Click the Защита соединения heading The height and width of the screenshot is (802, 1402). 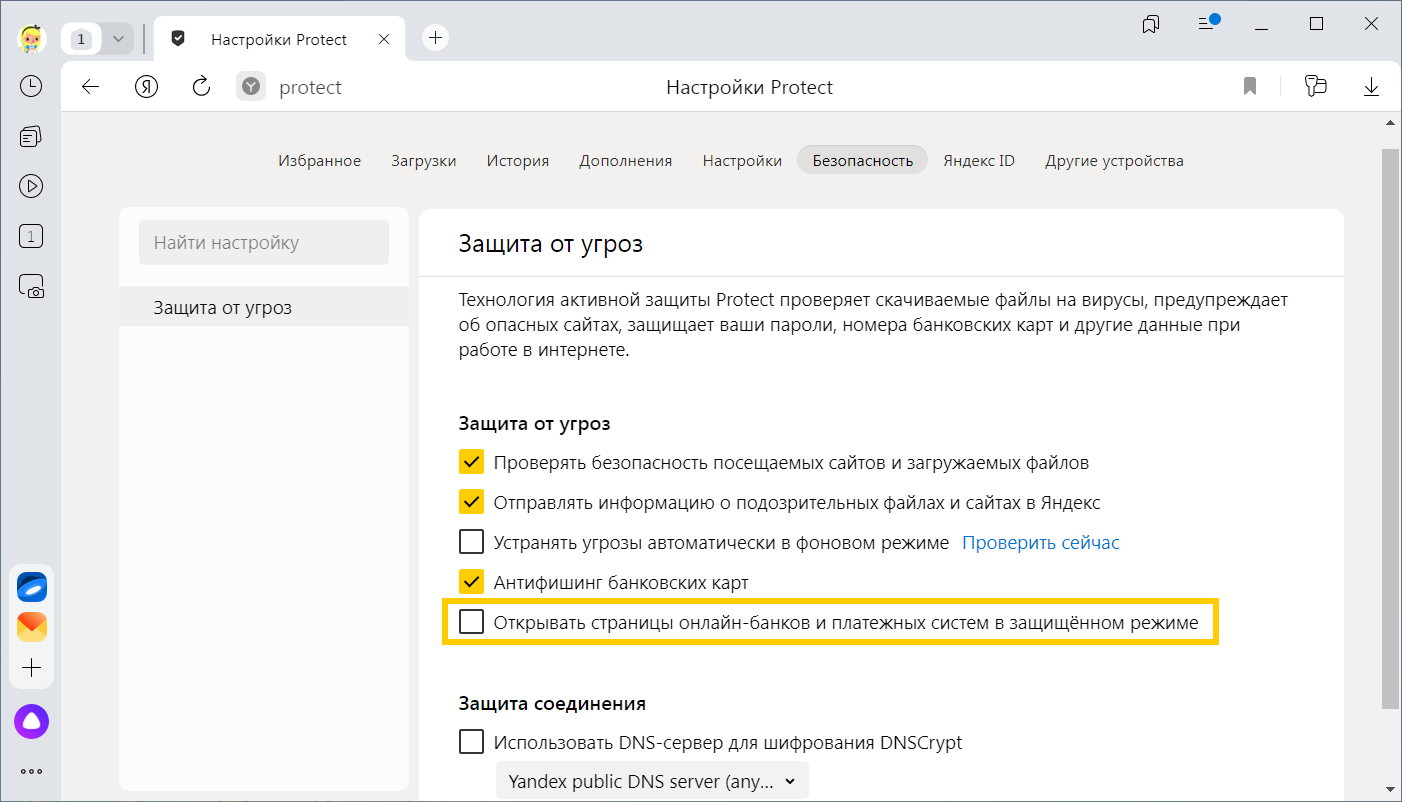tap(552, 703)
